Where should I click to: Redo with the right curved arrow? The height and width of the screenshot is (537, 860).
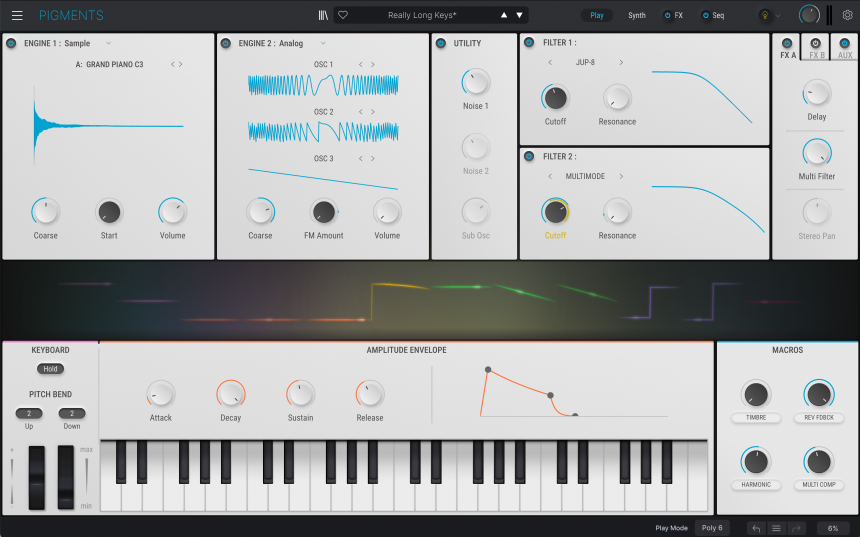796,528
